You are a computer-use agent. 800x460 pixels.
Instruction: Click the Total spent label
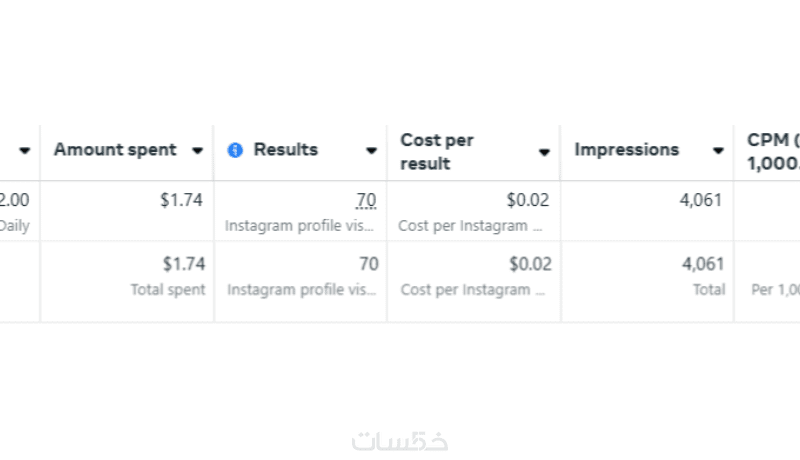pyautogui.click(x=168, y=289)
